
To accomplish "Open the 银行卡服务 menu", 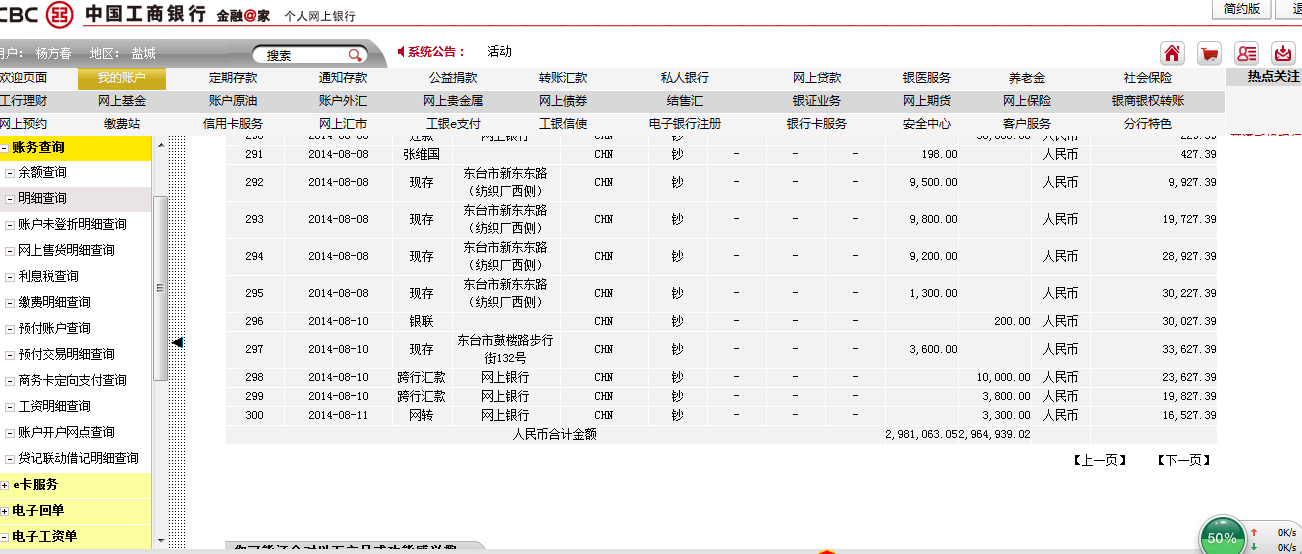I will pyautogui.click(x=817, y=124).
